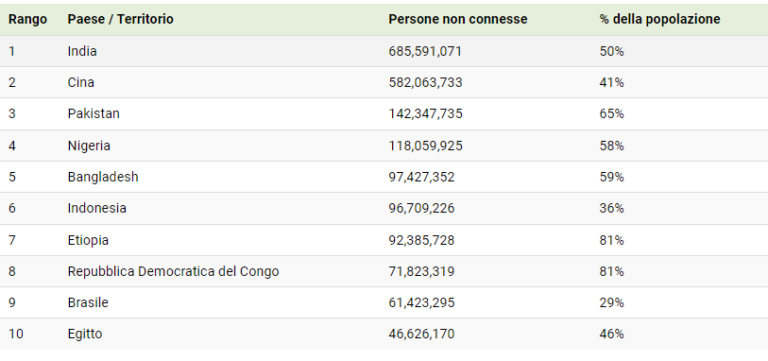Viewport: 768px width, 361px height.
Task: Click the Persone non connesse column header
Action: (458, 19)
